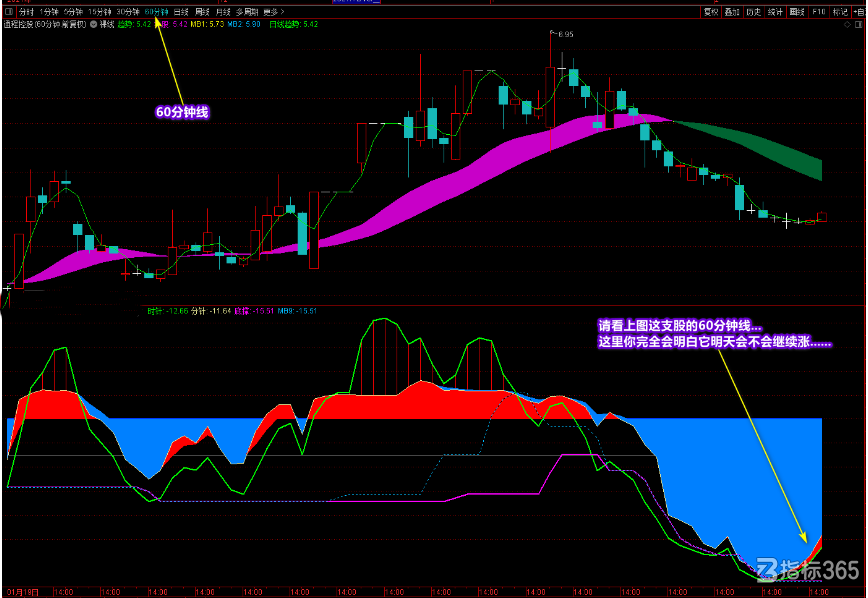Switch to the 5分钟 period tab
The width and height of the screenshot is (868, 598).
click(x=73, y=12)
